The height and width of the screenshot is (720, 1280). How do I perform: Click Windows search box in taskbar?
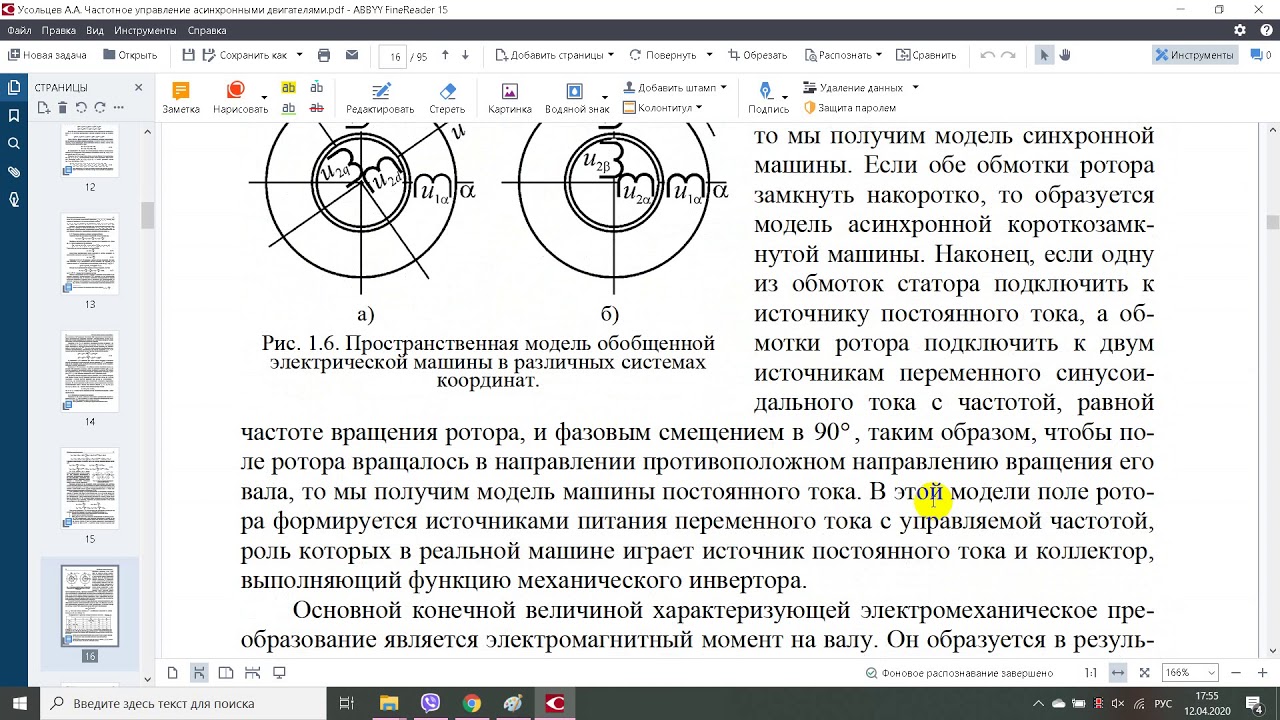coord(181,703)
